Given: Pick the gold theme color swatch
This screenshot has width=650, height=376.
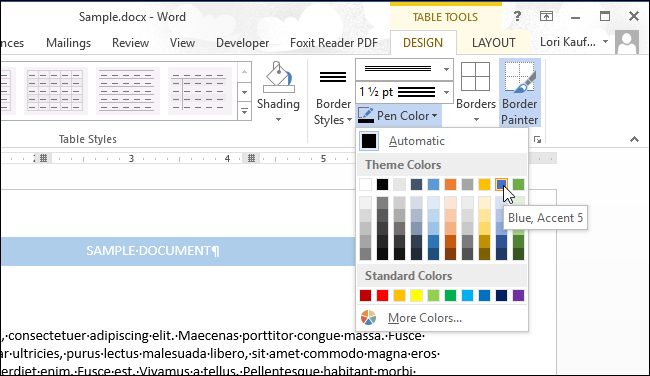Looking at the screenshot, I should [484, 184].
